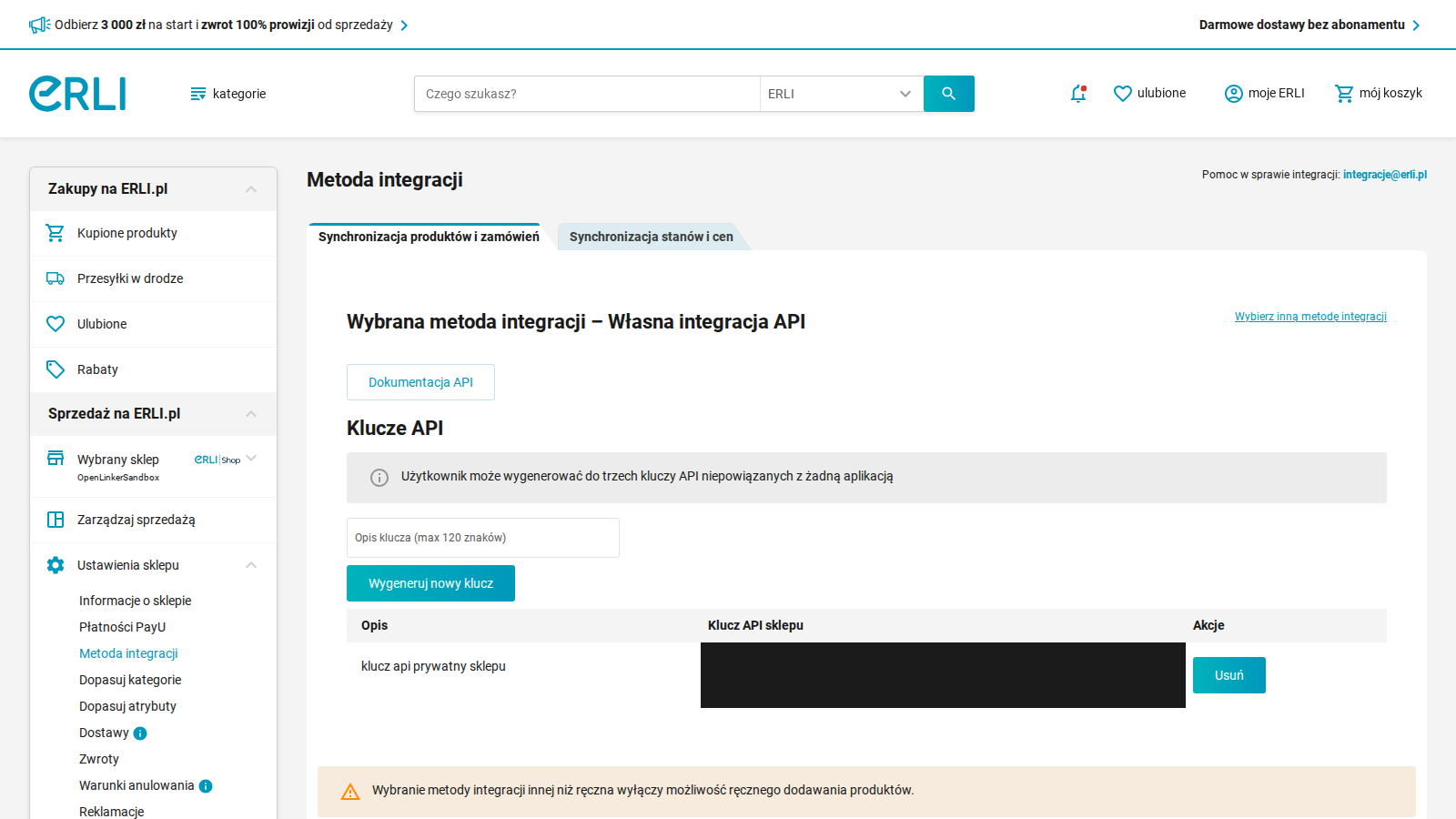1456x819 pixels.
Task: Open notifications bell icon
Action: (x=1078, y=93)
